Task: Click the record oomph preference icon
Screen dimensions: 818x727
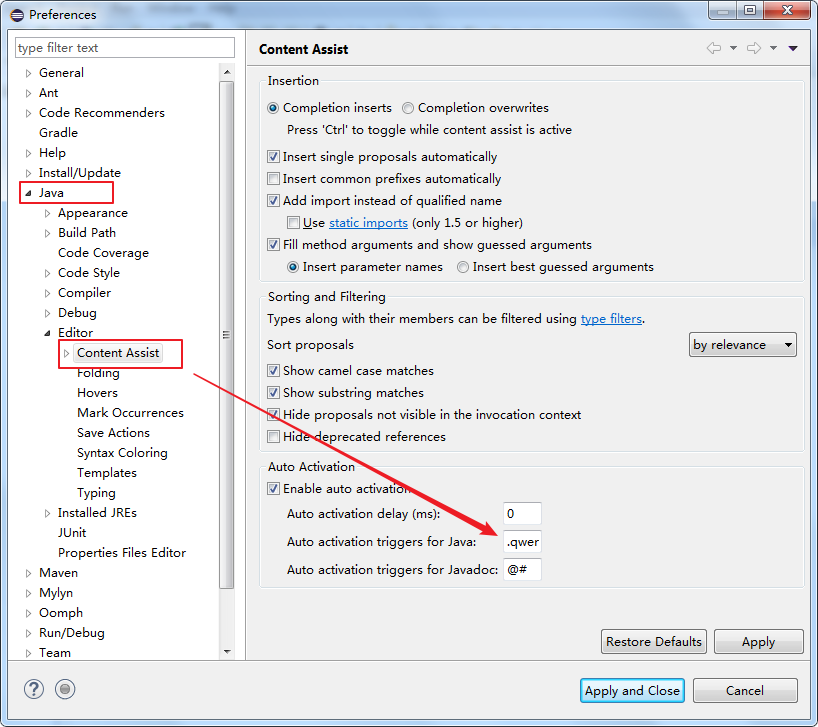Action: tap(65, 689)
